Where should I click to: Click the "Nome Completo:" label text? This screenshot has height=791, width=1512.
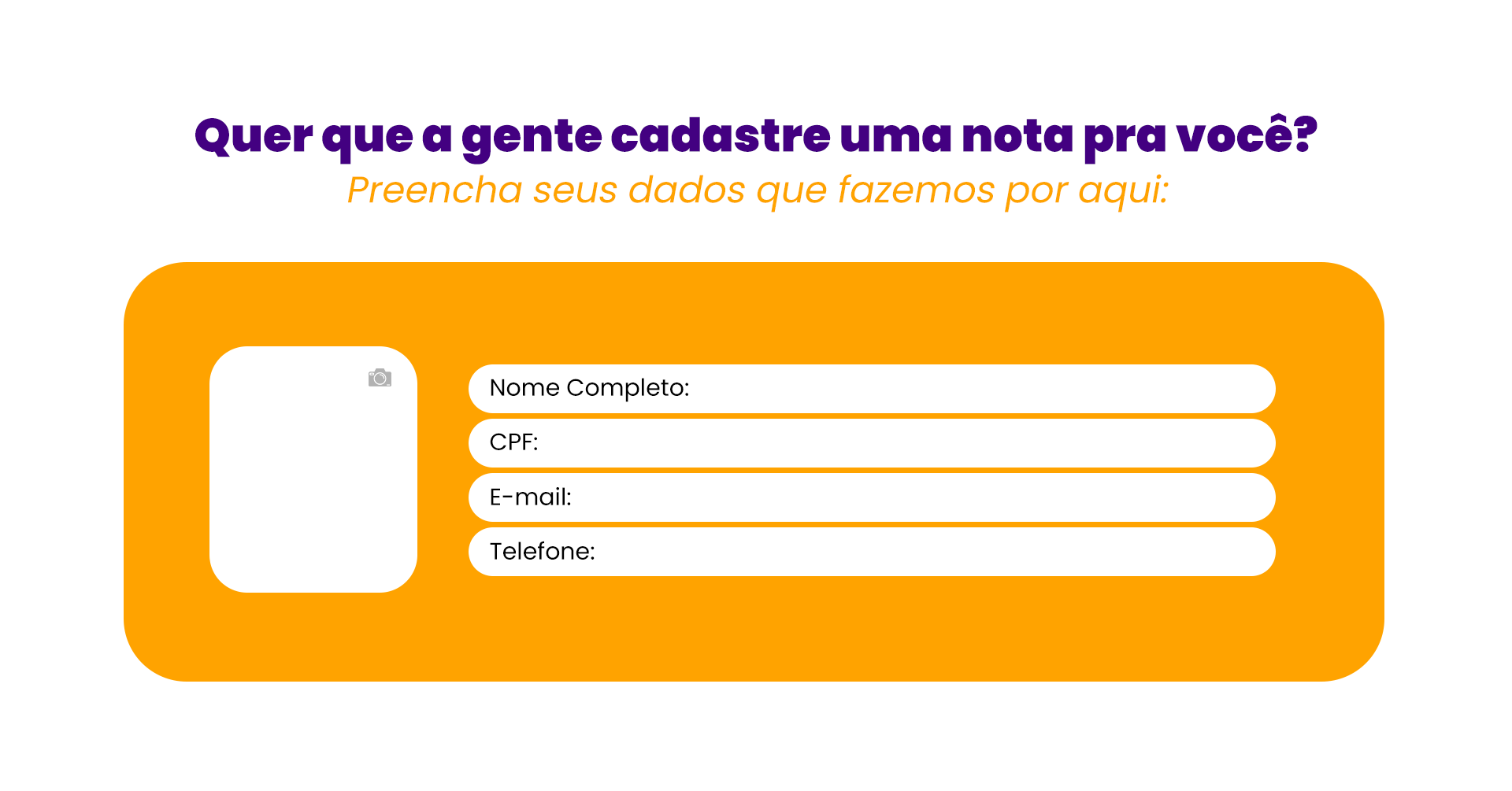point(589,388)
